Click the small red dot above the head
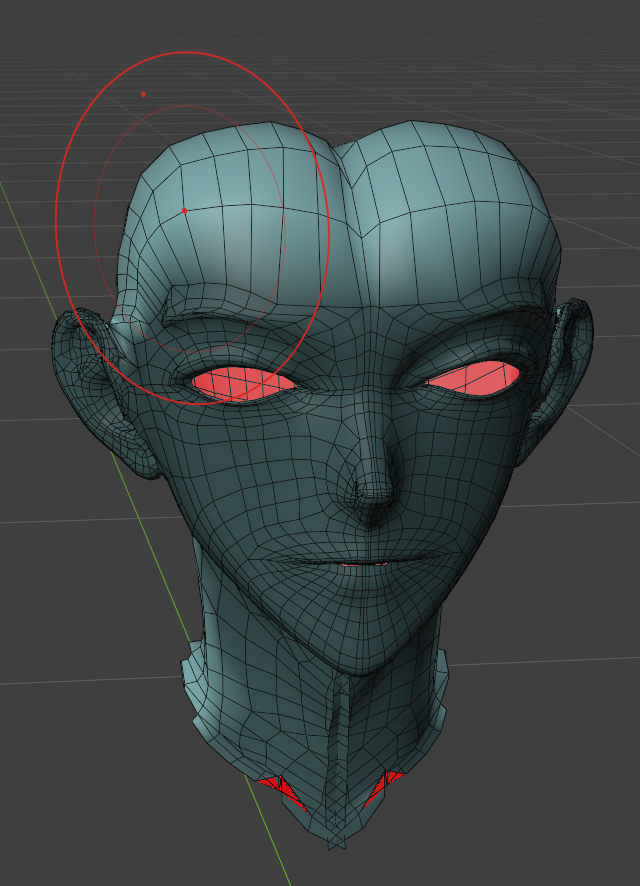Viewport: 640px width, 886px height. pyautogui.click(x=143, y=94)
